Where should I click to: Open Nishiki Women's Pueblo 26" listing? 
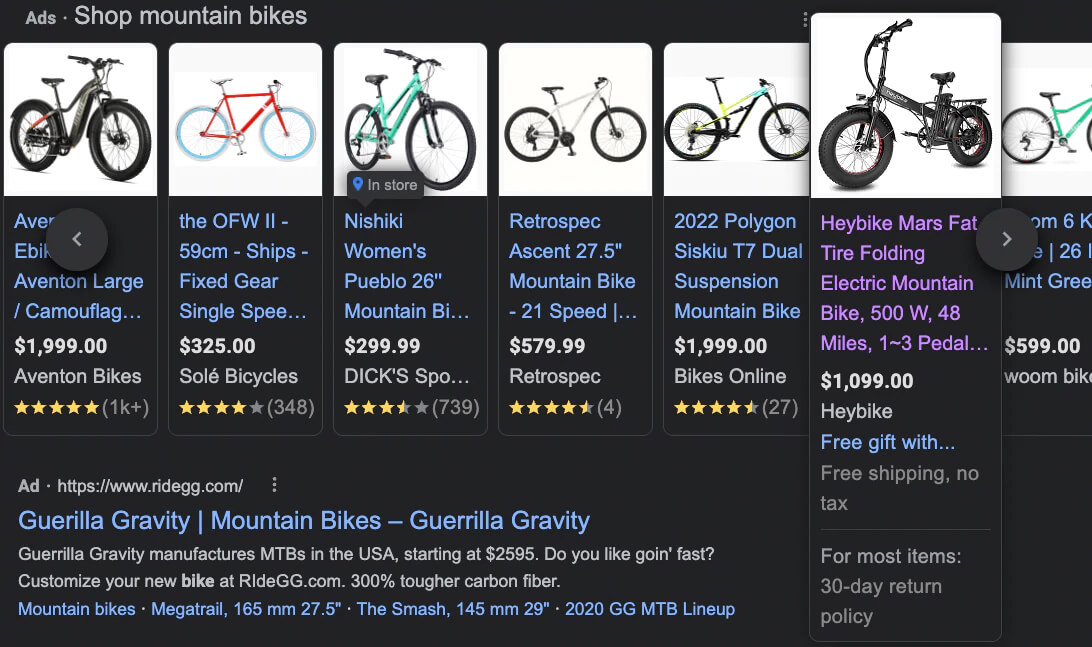coord(407,266)
